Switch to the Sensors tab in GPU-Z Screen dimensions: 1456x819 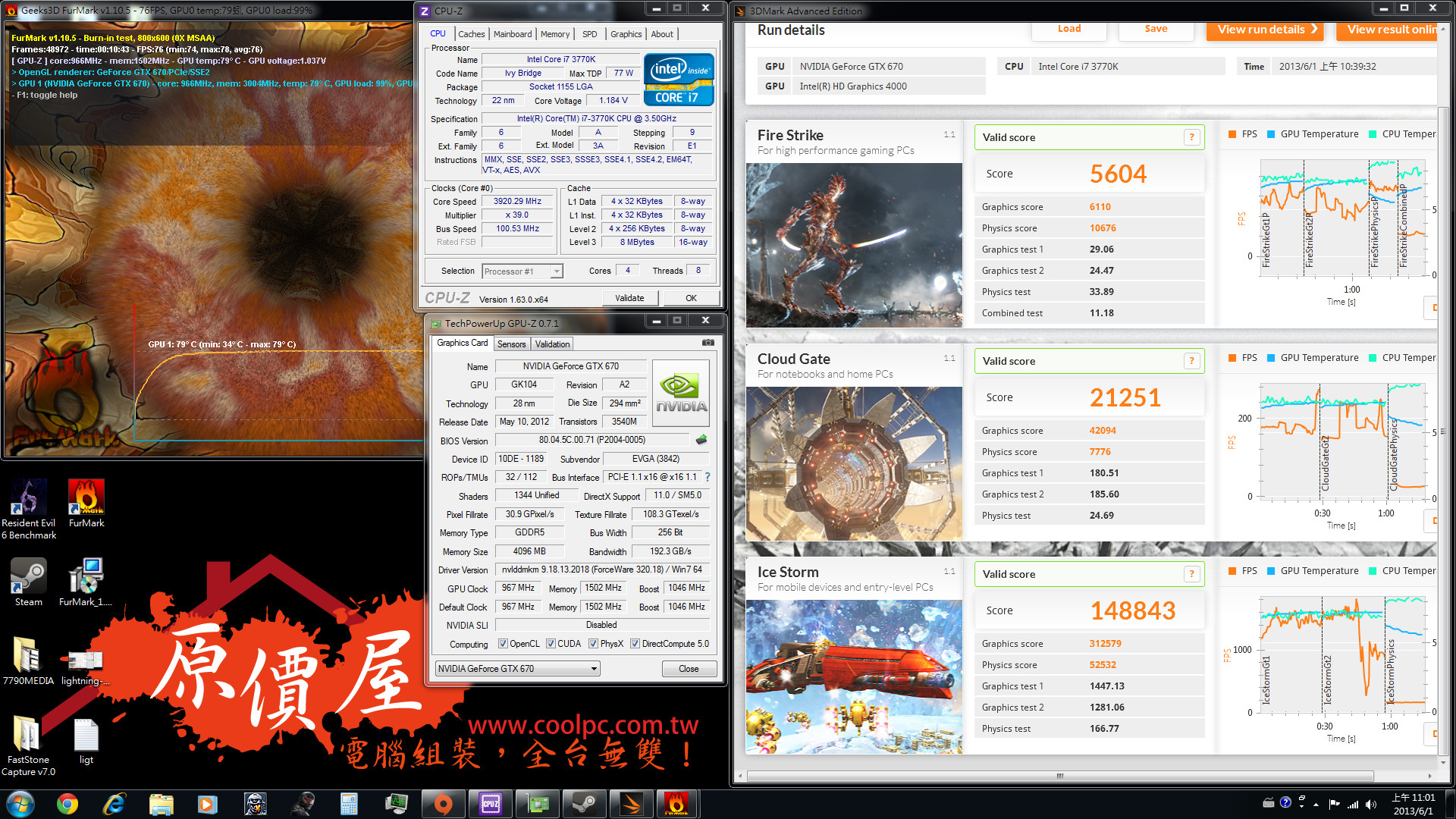(511, 344)
